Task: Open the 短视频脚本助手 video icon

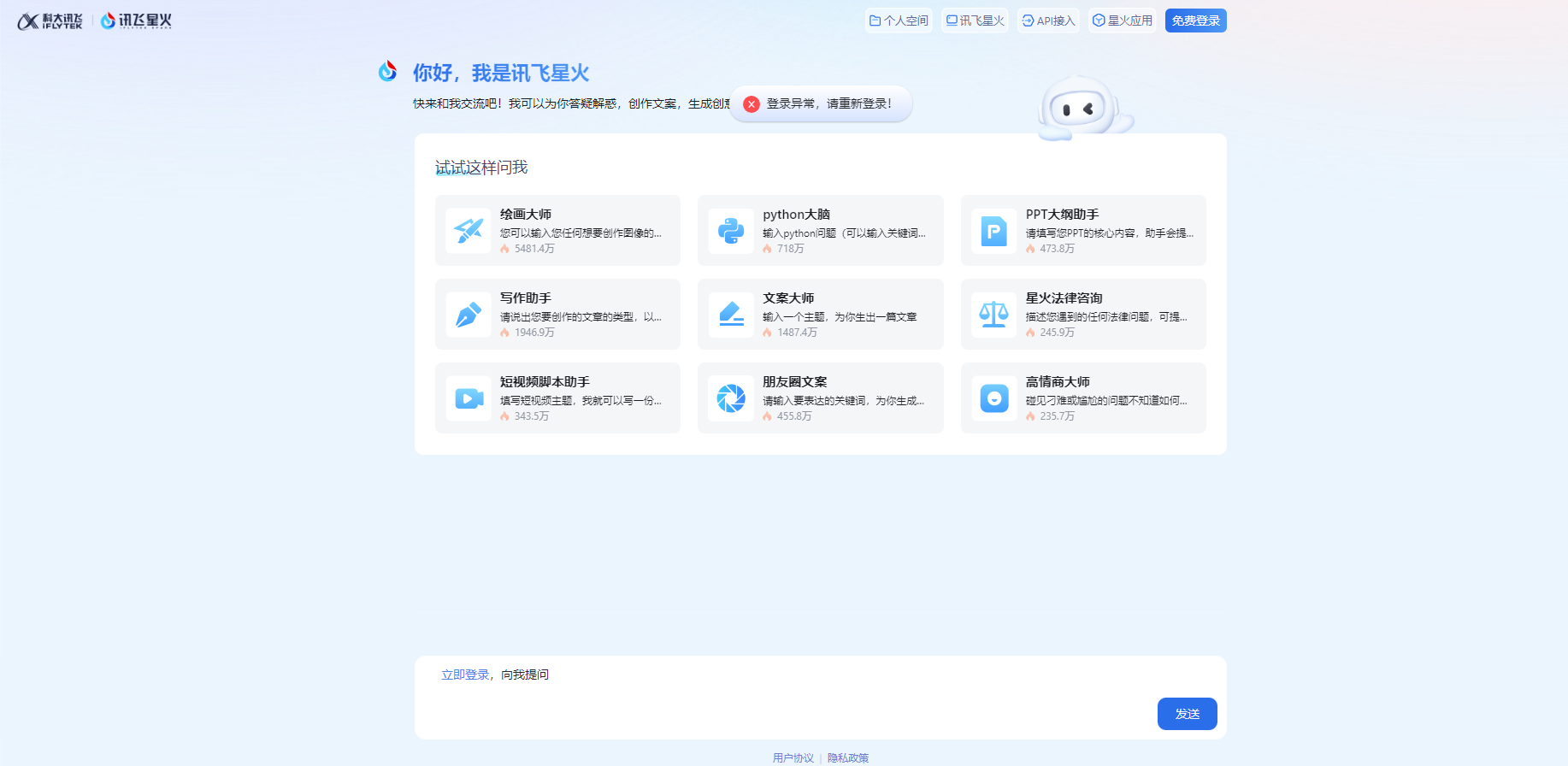Action: tap(469, 398)
